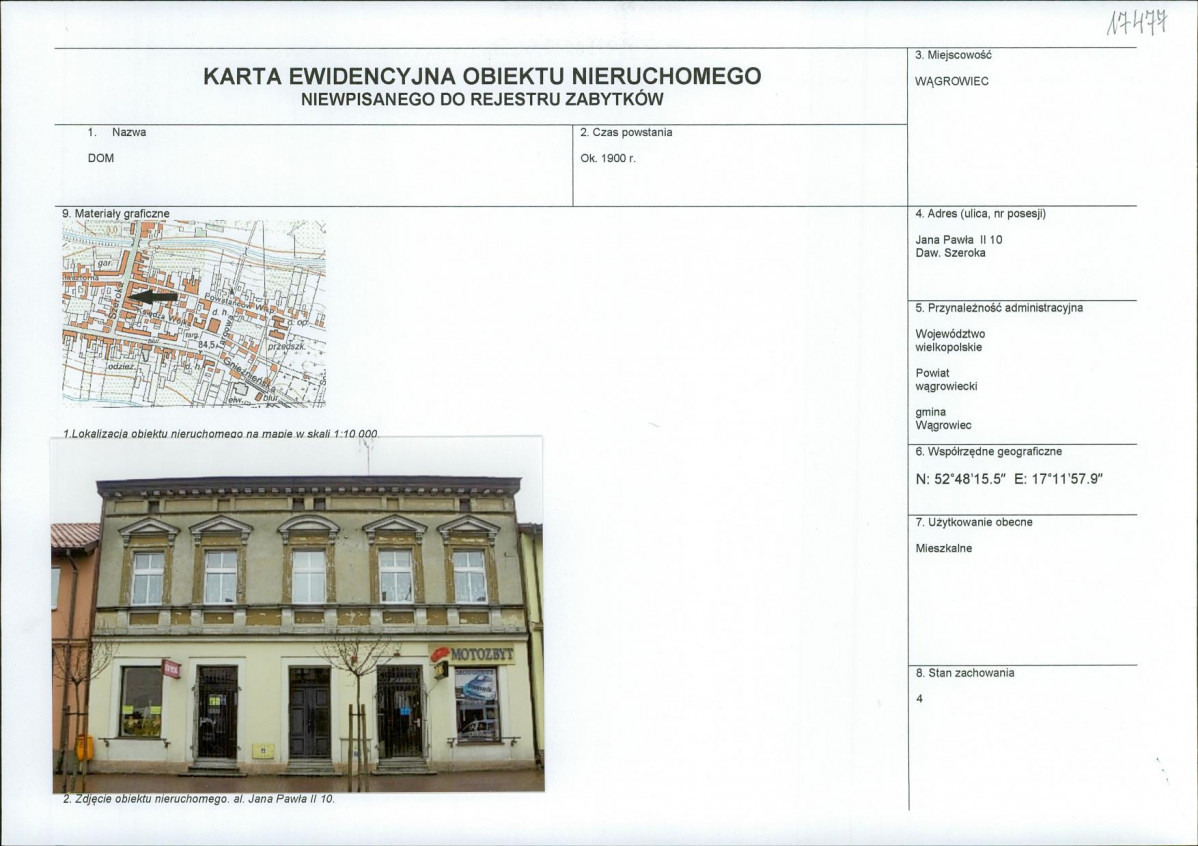Click the subtitle 'NIEWPISANEGO DO REJESTRU ZABYTKÓW'
1198x846 pixels.
(482, 99)
